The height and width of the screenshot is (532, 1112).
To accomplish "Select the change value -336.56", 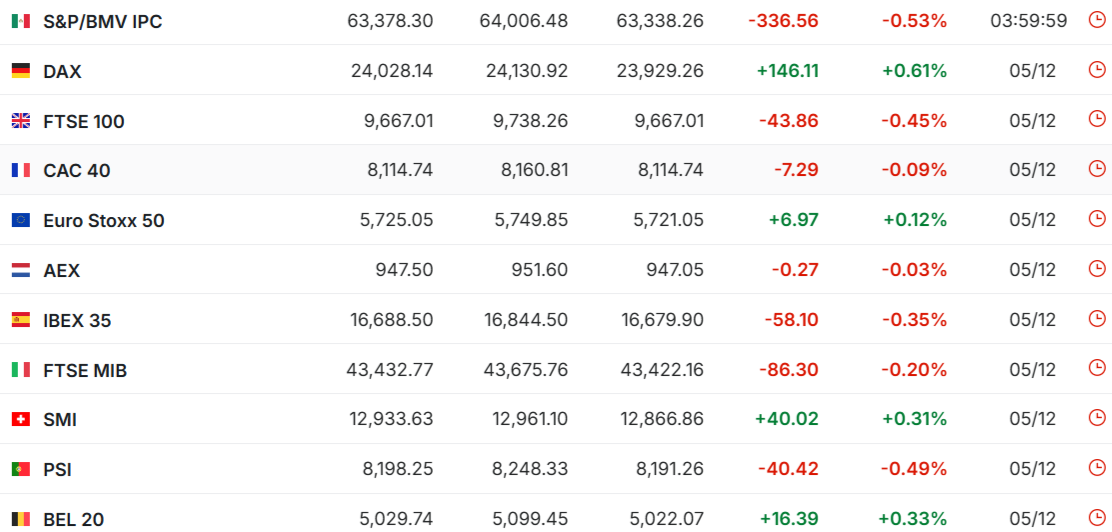I will (784, 21).
